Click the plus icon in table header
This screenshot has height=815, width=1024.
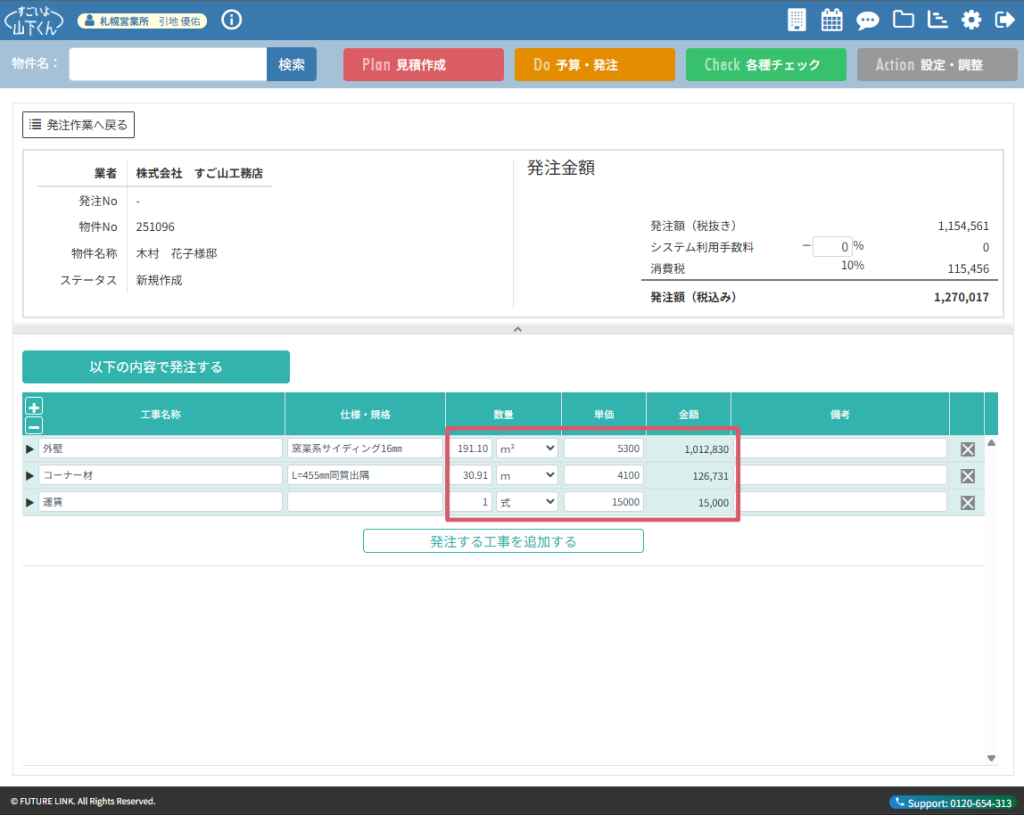[x=34, y=407]
